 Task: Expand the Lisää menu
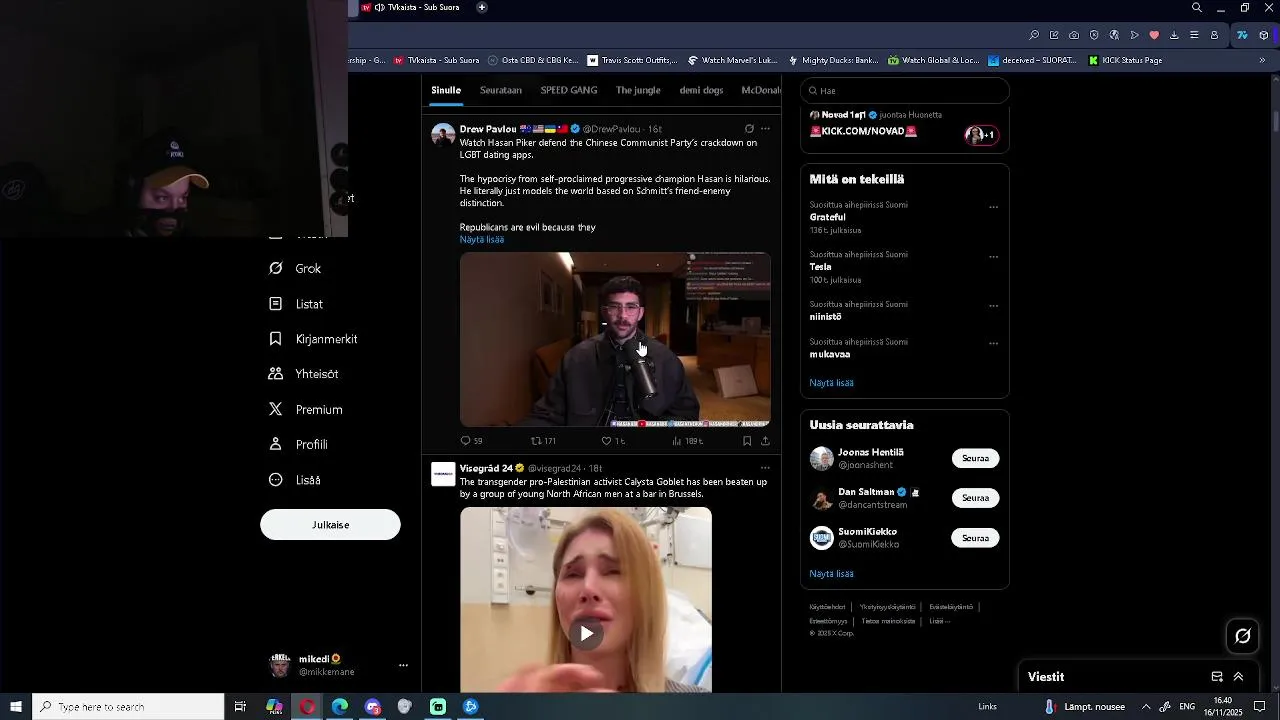[x=295, y=480]
